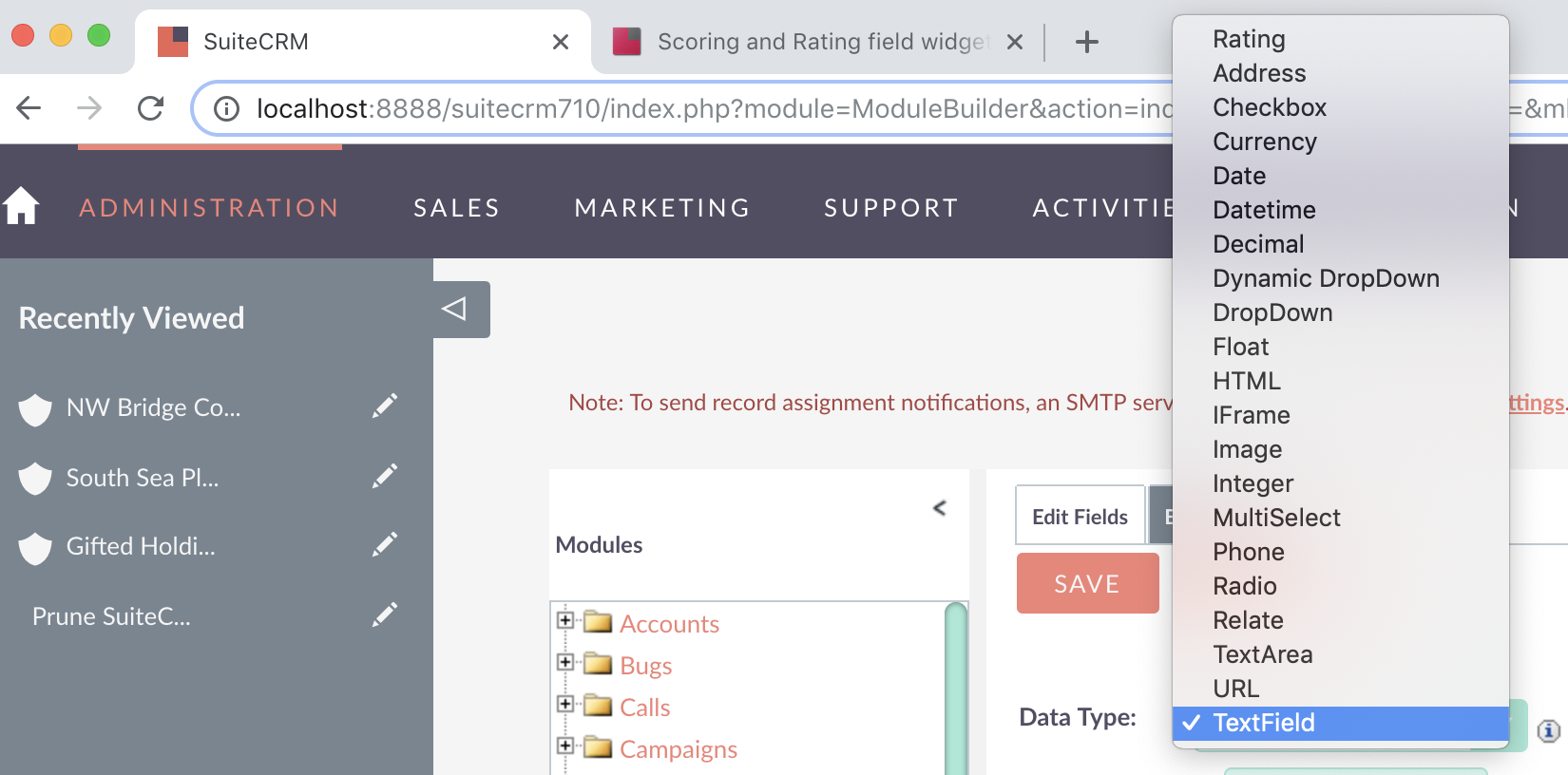Click the site info icon in address bar
The height and width of the screenshot is (775, 1568).
coord(226,109)
